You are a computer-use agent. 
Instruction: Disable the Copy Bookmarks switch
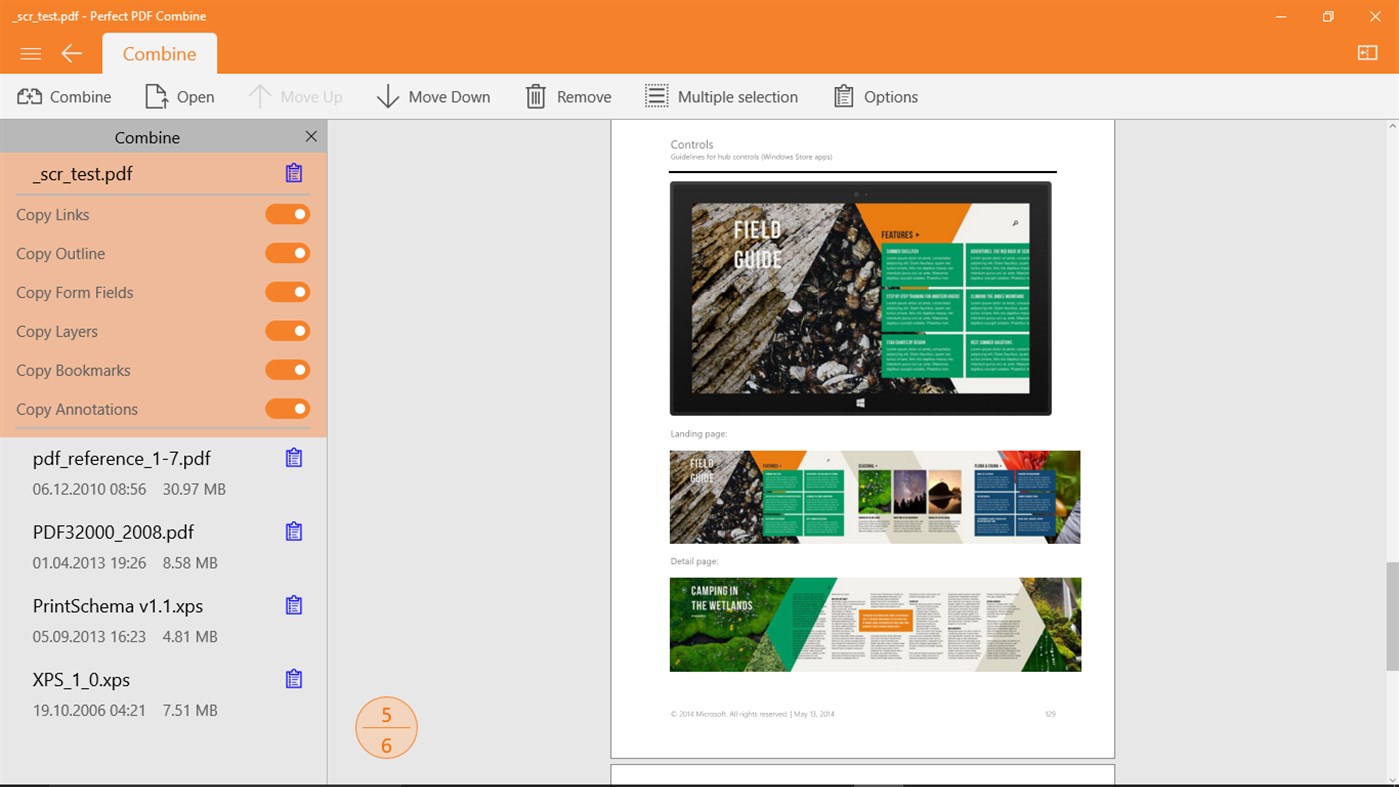click(287, 369)
